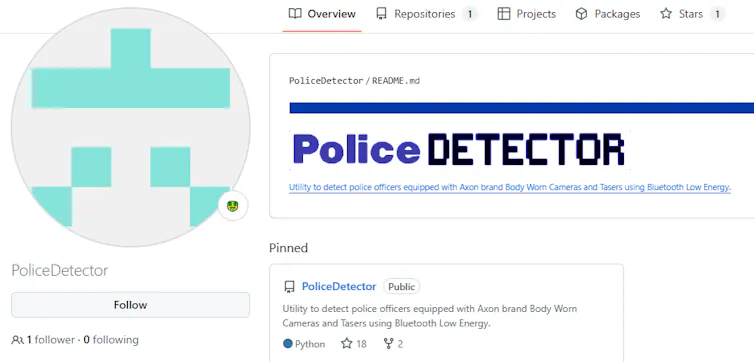Click the Police DETECTOR banner image
Screen dimensions: 754x362
point(460,149)
